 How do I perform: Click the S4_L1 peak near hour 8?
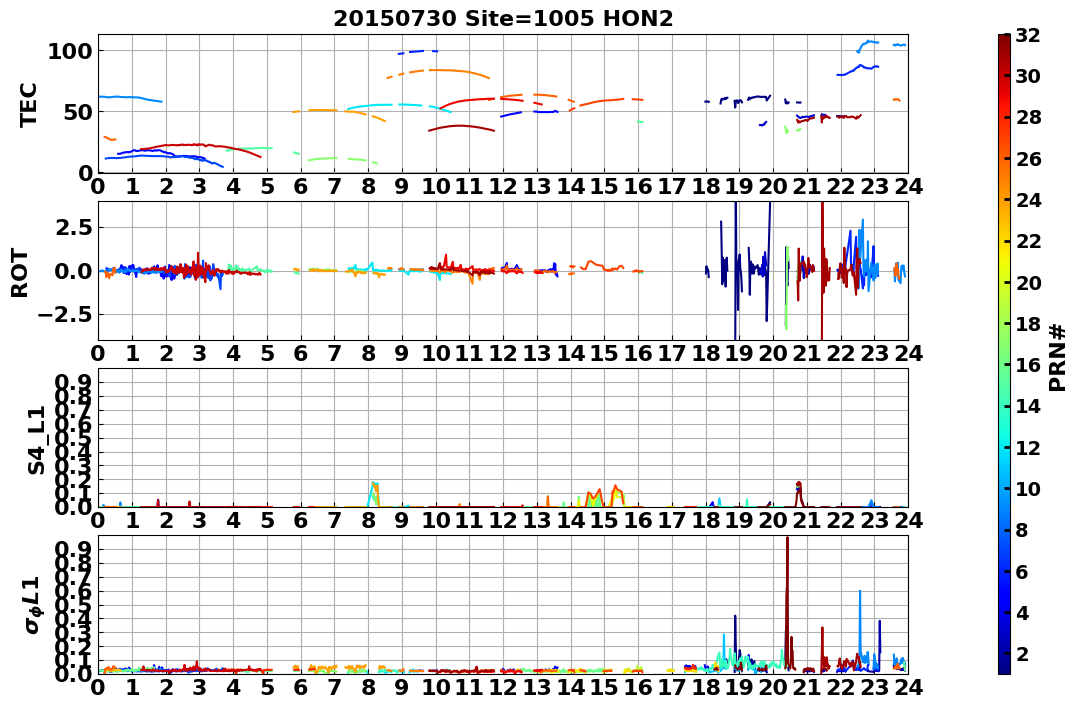click(374, 493)
